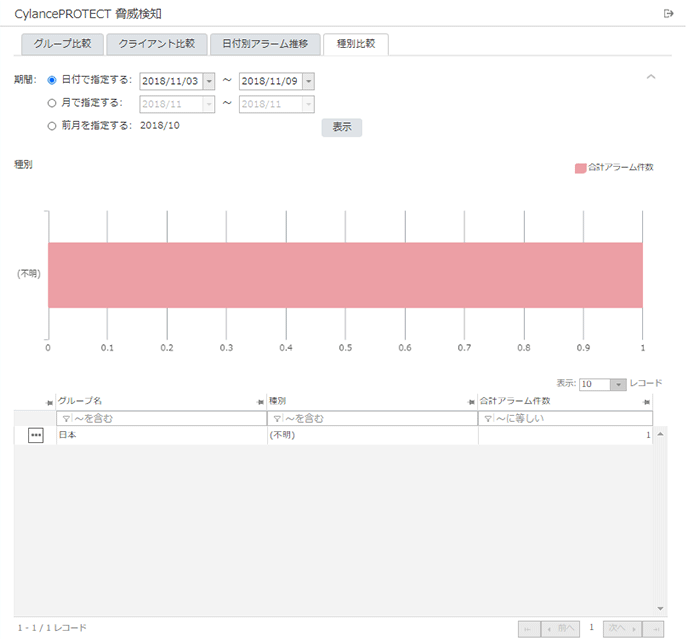Click the 表示 button
Screen dimensions: 687x640
coord(341,127)
